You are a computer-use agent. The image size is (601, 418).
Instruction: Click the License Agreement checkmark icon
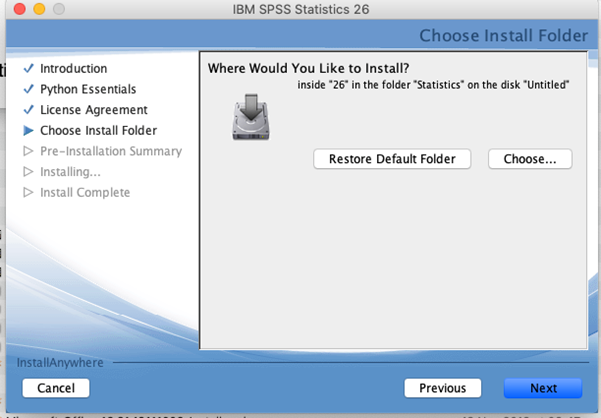pyautogui.click(x=28, y=110)
